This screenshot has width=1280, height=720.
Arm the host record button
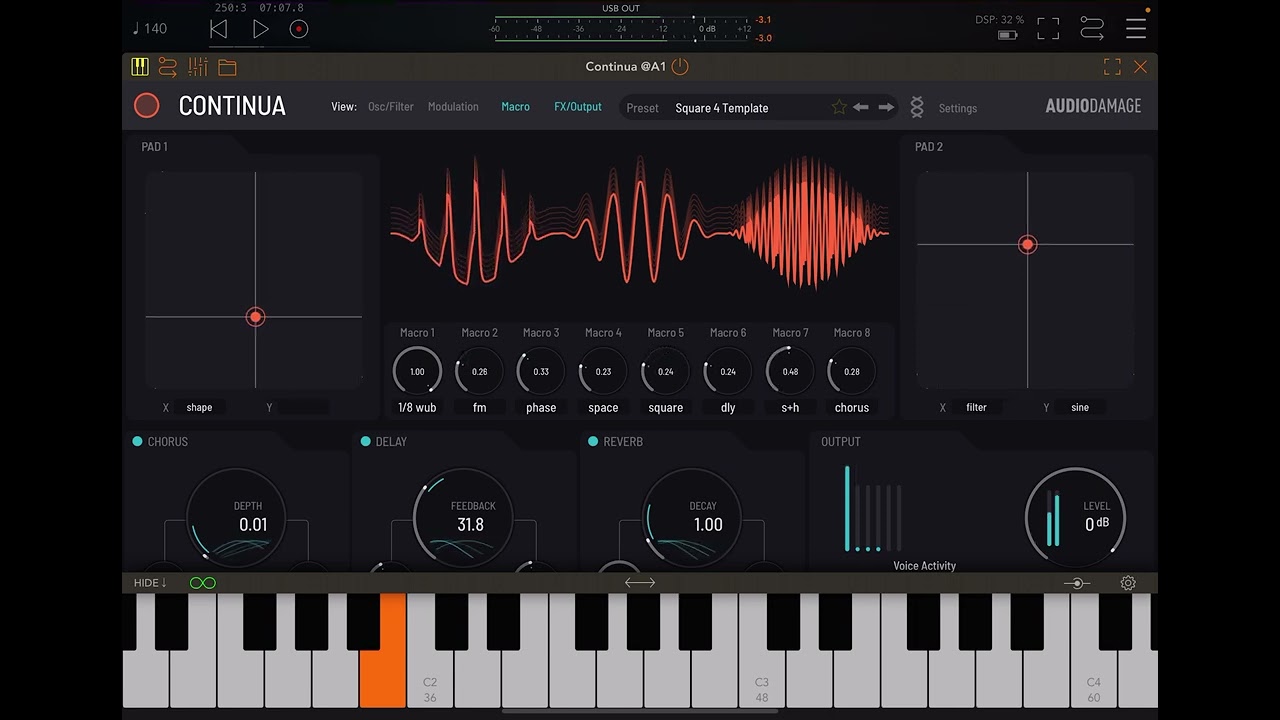click(298, 29)
